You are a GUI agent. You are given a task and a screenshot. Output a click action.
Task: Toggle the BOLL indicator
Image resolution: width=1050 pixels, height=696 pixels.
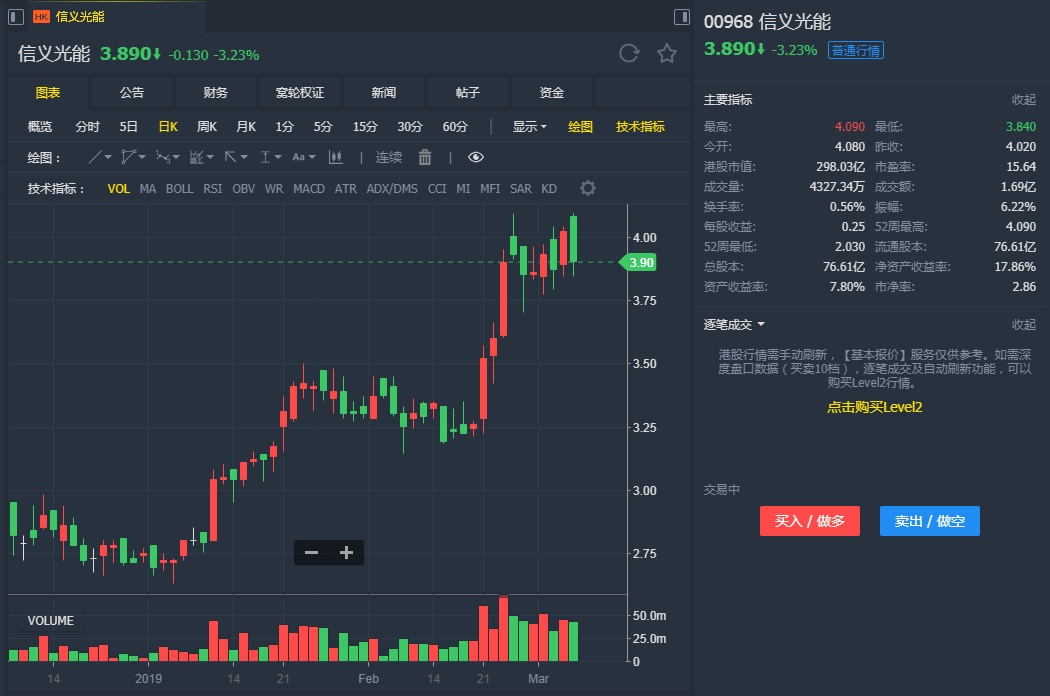click(x=179, y=189)
